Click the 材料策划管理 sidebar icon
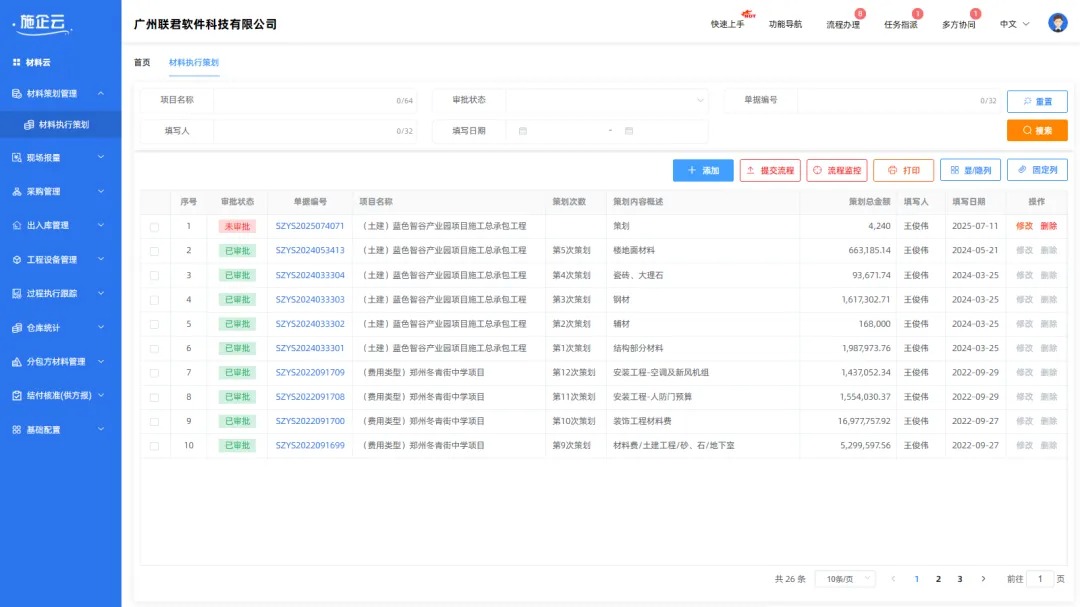This screenshot has width=1080, height=607. (17, 93)
